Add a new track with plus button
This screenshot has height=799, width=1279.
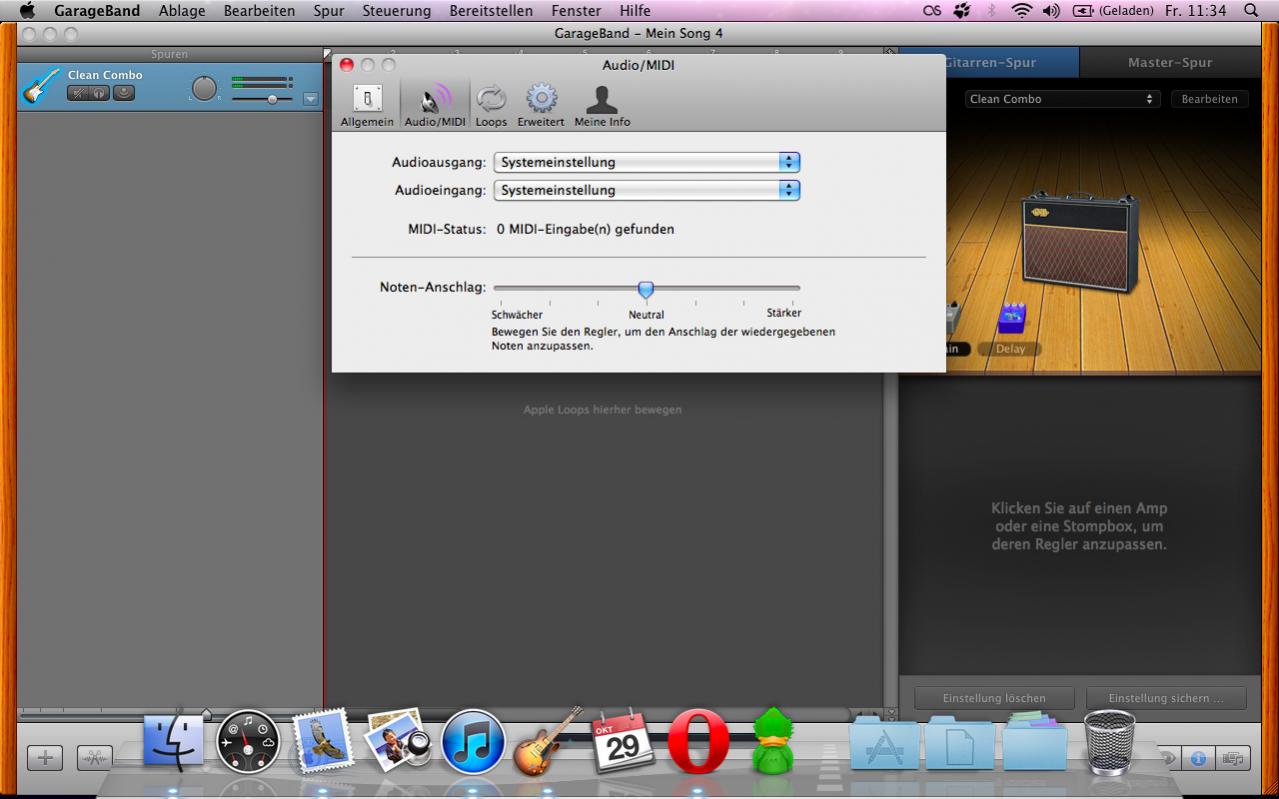[44, 758]
